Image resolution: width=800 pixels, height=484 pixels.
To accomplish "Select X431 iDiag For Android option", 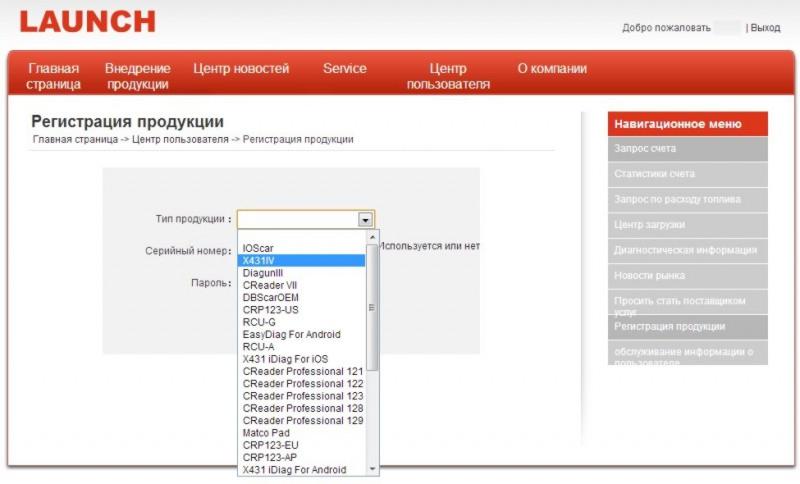I will pyautogui.click(x=302, y=469).
